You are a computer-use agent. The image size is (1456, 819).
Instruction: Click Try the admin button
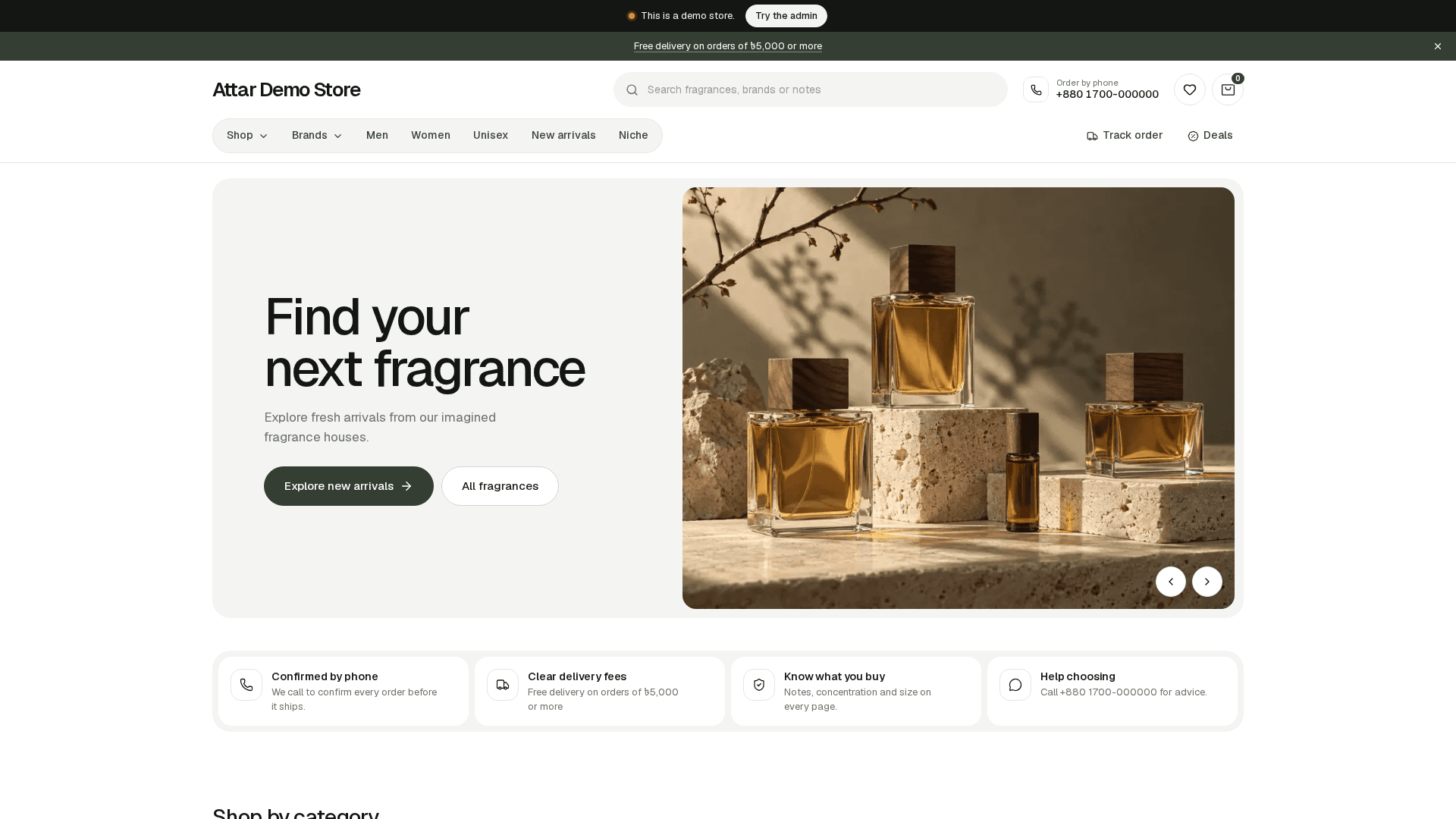click(x=786, y=16)
